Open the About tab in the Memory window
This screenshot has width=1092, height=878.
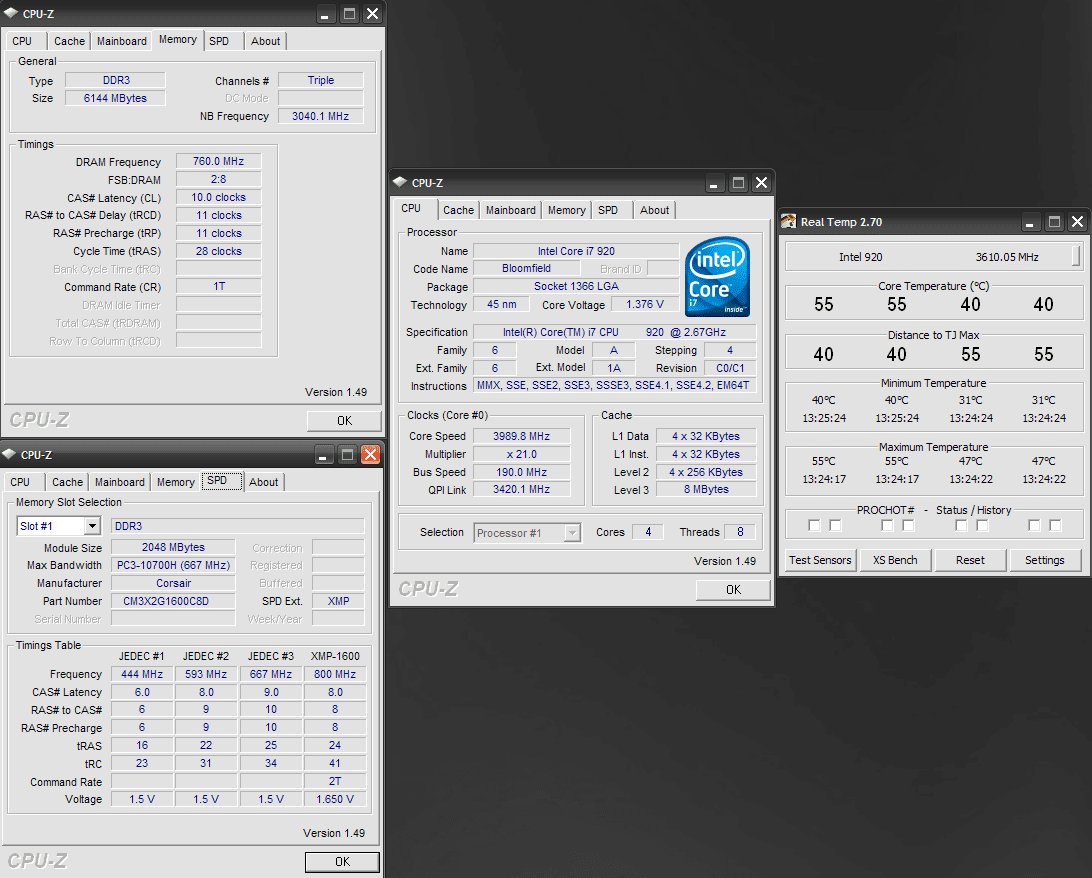pyautogui.click(x=265, y=41)
